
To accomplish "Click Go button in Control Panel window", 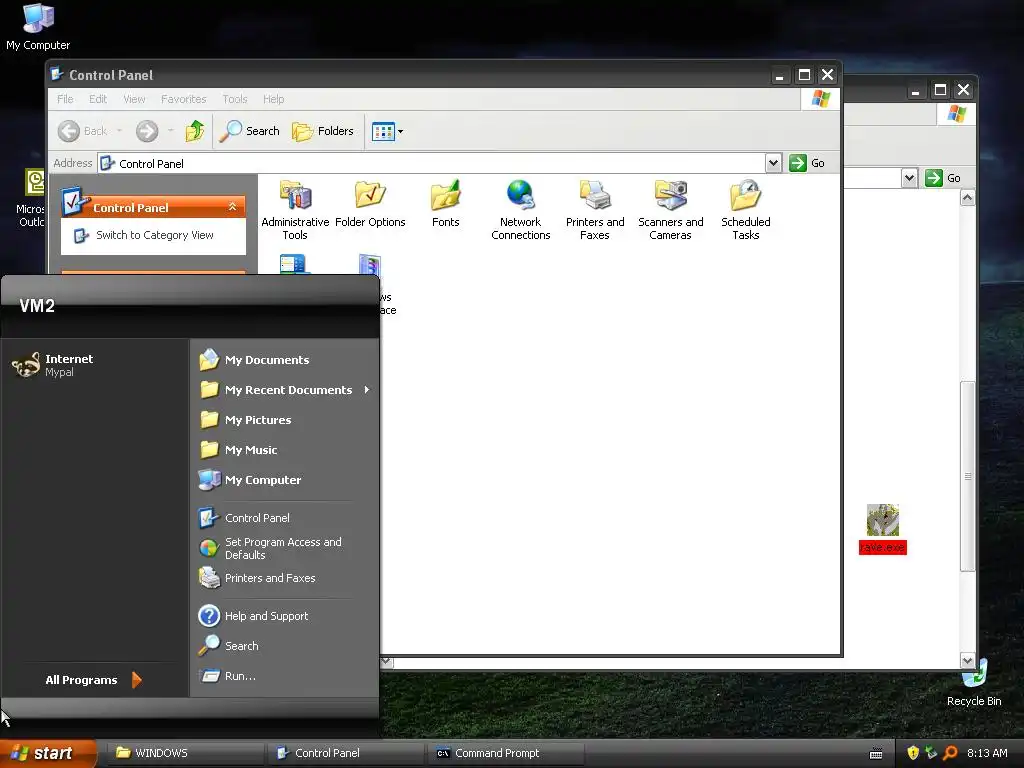I will click(807, 163).
